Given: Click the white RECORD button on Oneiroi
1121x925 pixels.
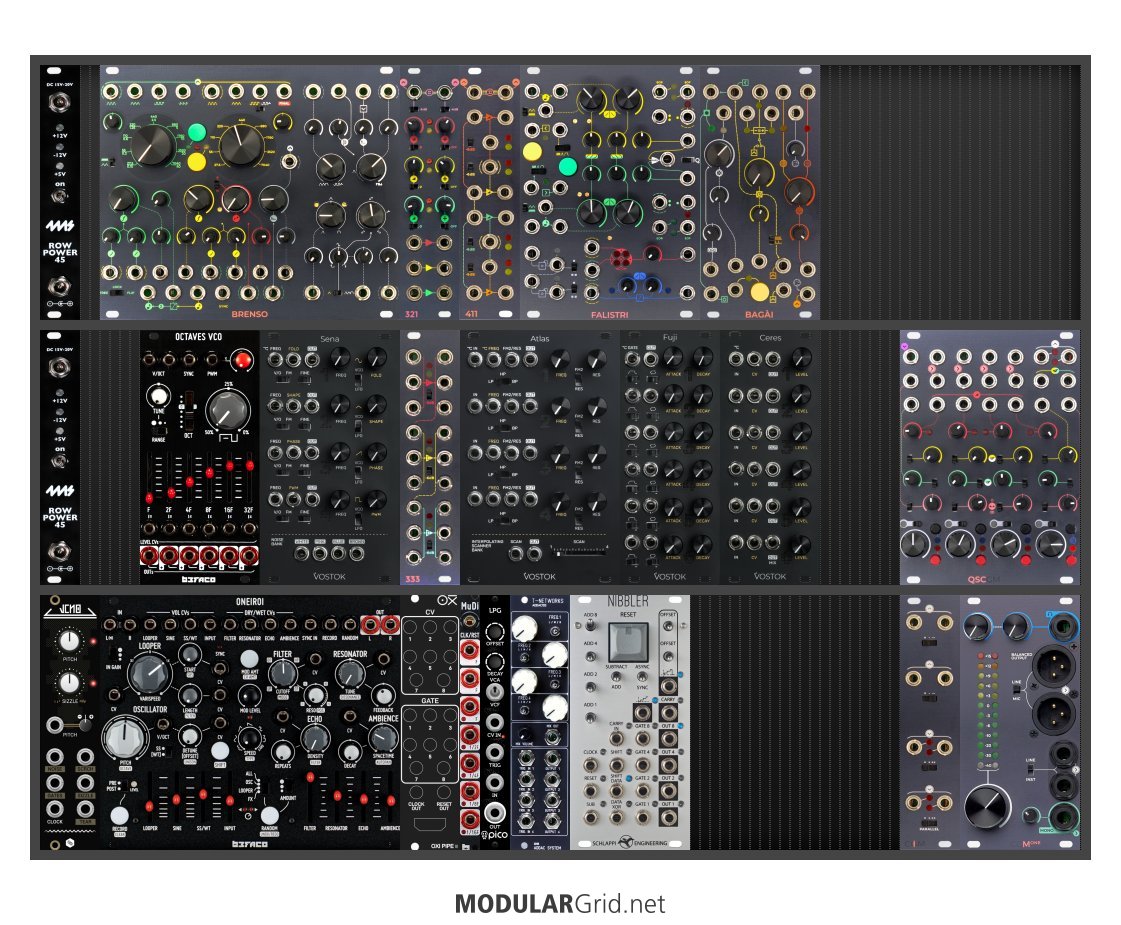Looking at the screenshot, I should pos(119,815).
